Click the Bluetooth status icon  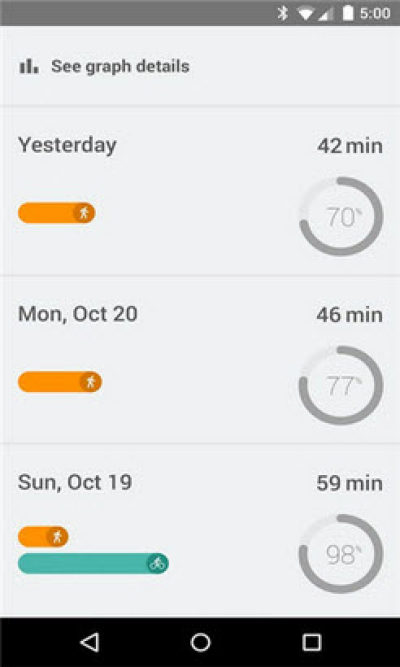(x=282, y=13)
